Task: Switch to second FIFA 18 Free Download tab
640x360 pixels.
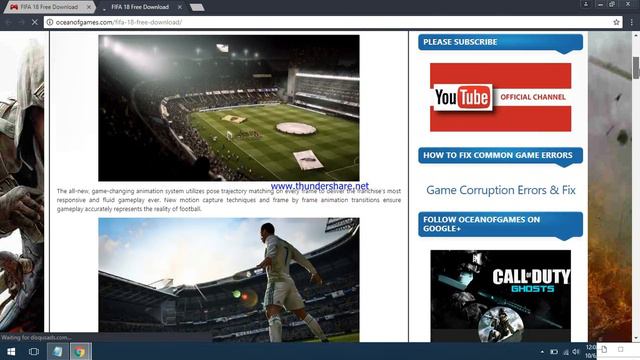Action: click(x=140, y=7)
